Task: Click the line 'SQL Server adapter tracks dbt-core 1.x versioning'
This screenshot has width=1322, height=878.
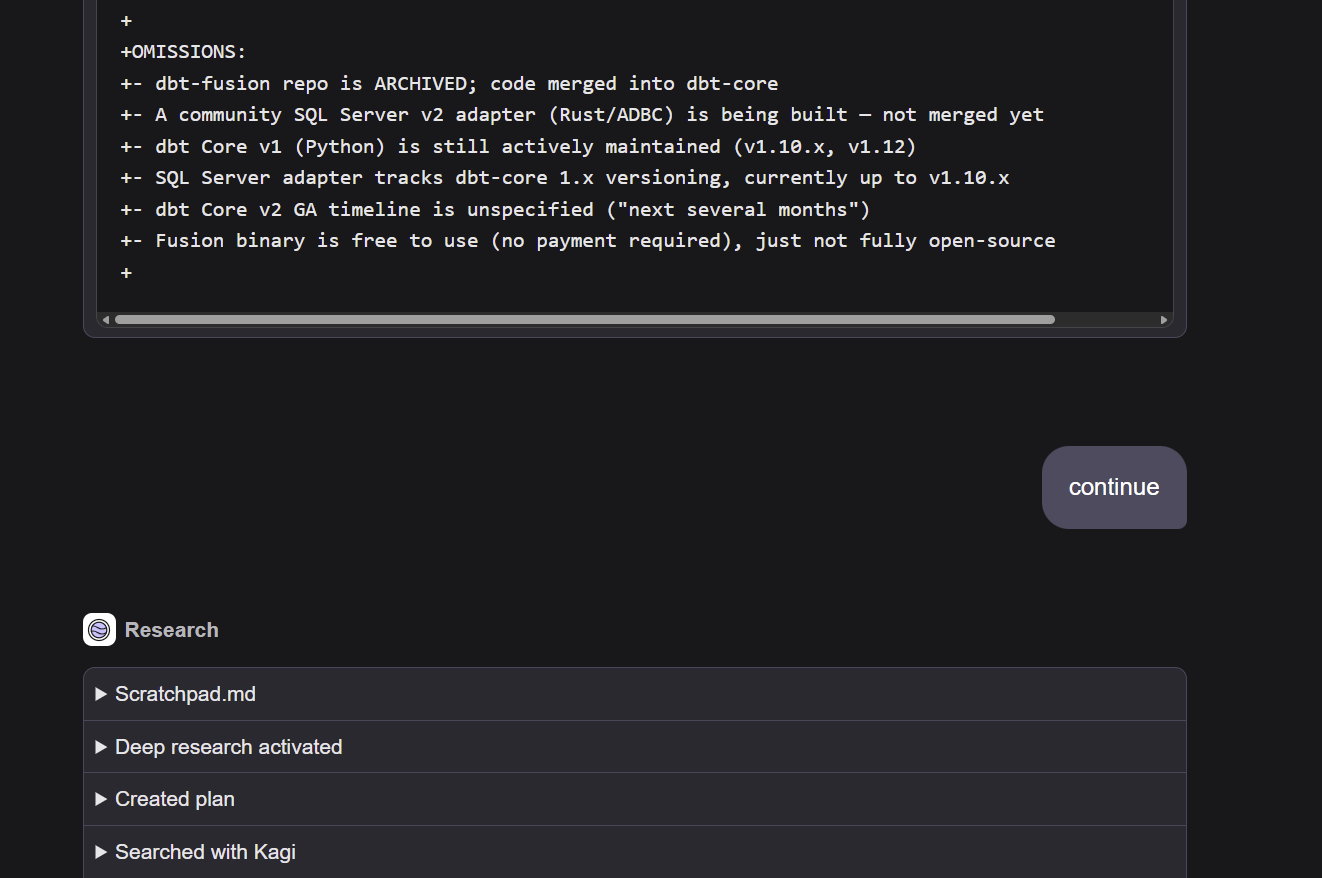Action: pyautogui.click(x=565, y=178)
